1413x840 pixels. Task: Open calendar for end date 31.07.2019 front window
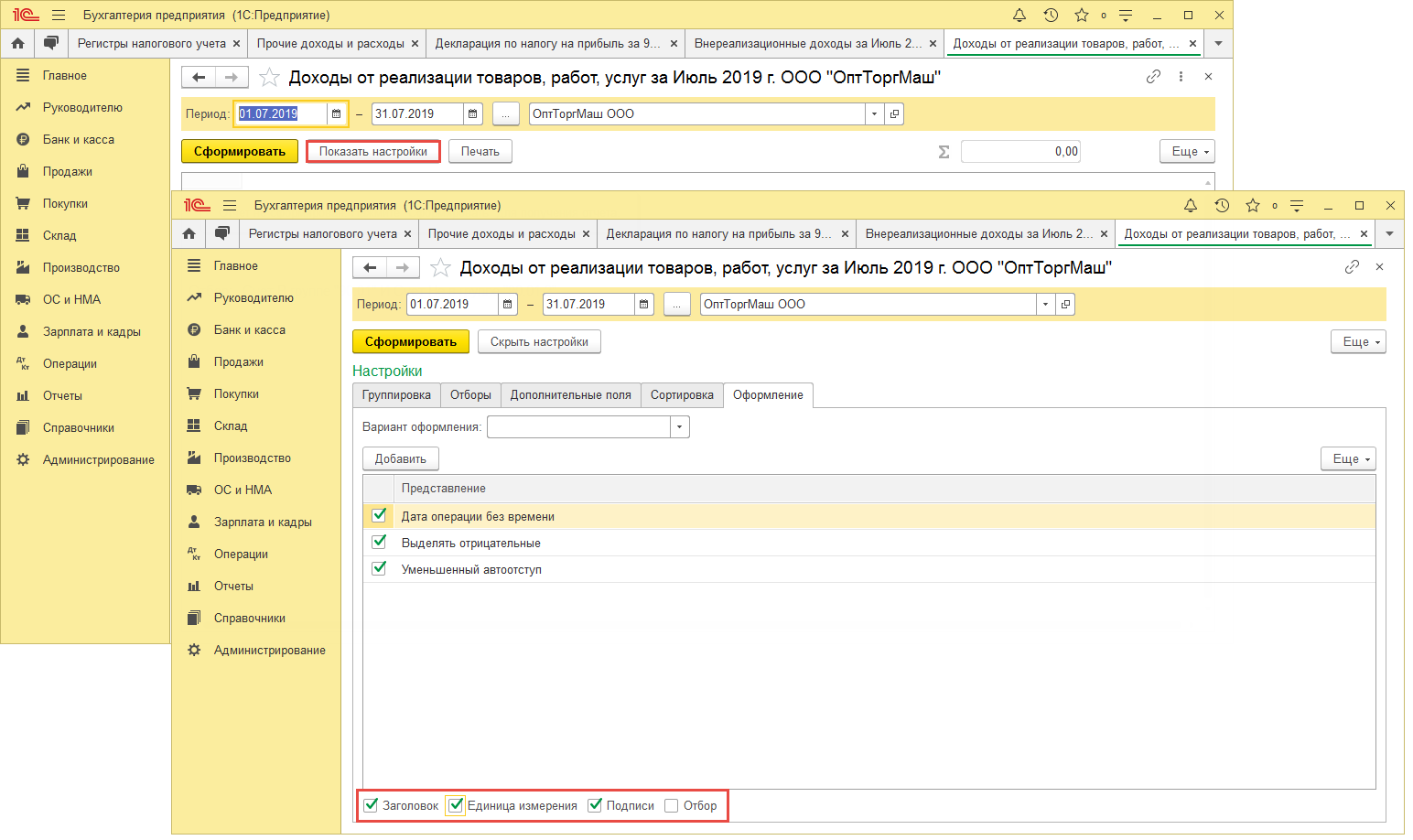[644, 305]
